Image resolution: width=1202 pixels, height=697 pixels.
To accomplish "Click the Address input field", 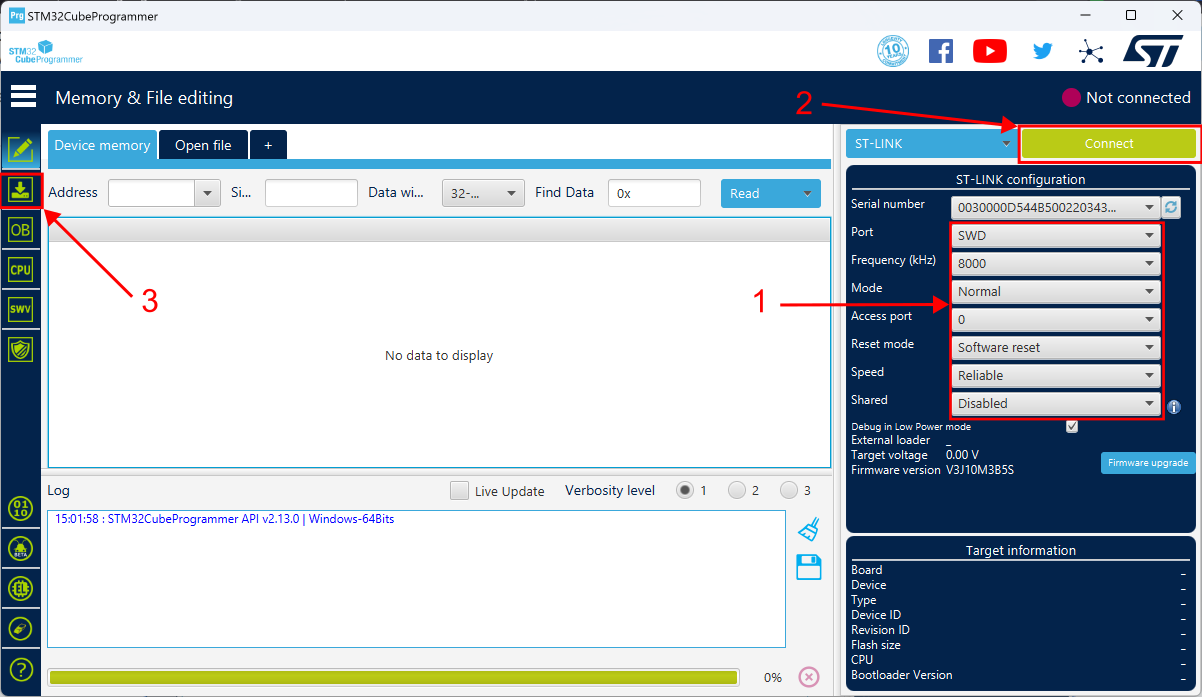I will pyautogui.click(x=151, y=193).
